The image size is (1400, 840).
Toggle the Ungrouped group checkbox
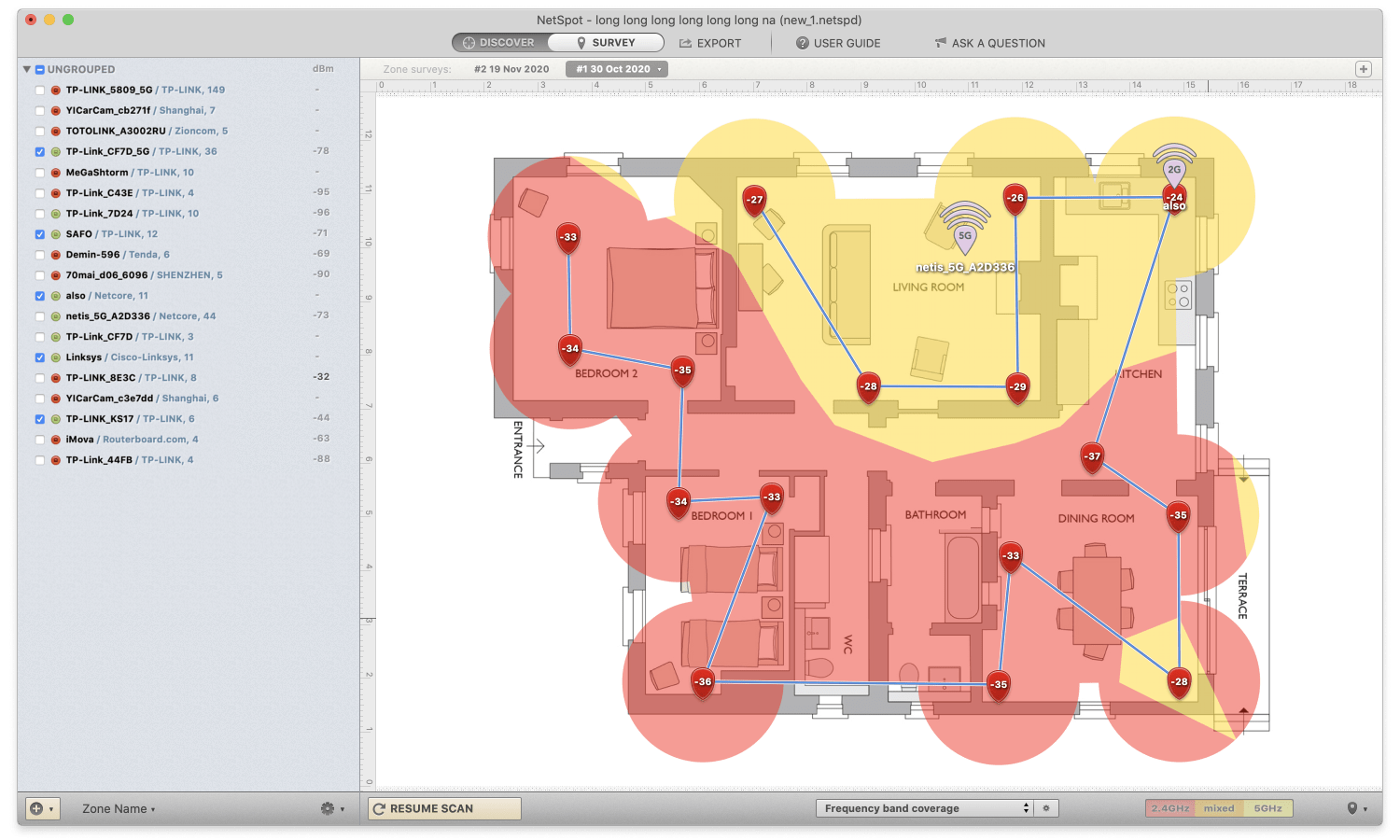(40, 70)
